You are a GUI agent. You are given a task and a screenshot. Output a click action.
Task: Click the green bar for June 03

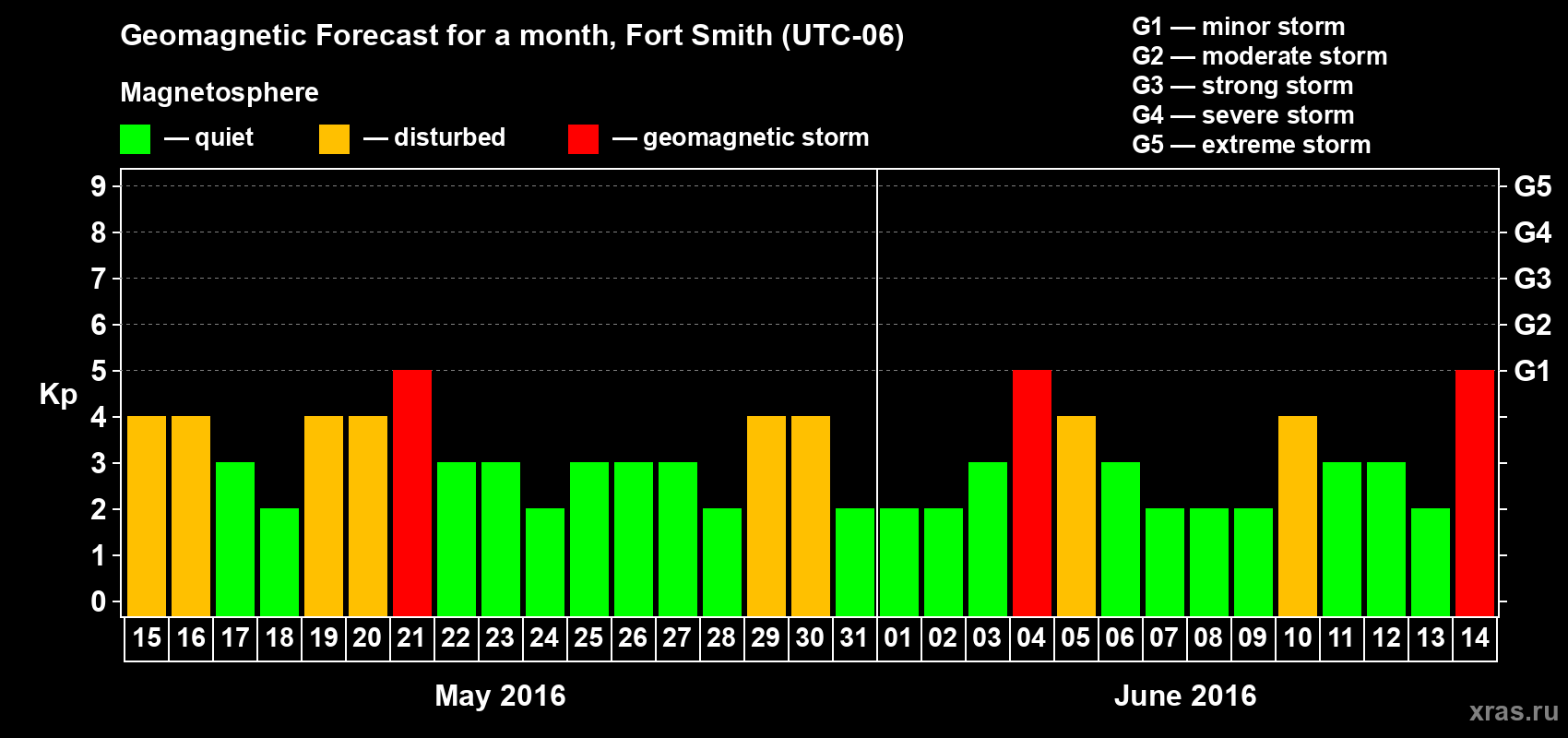click(x=988, y=540)
